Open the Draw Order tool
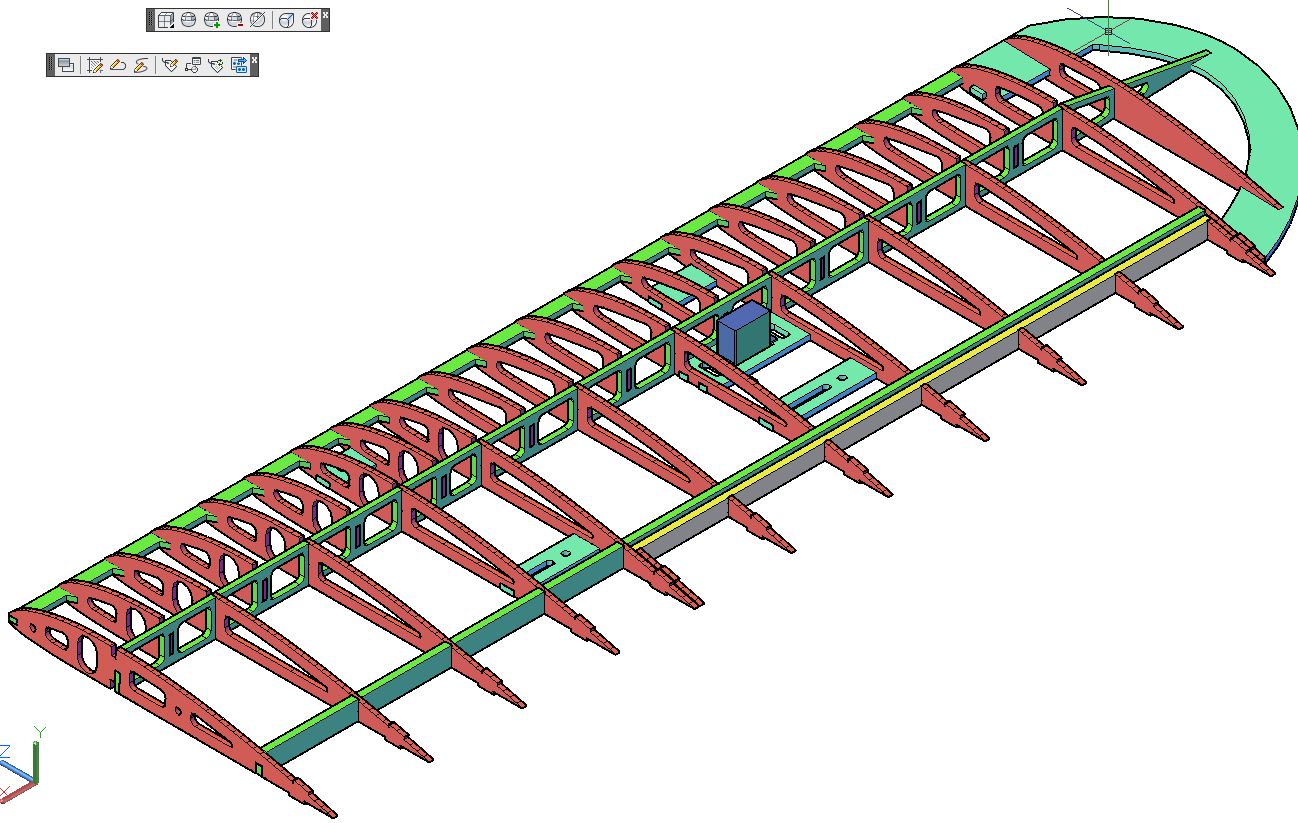This screenshot has width=1298, height=823. (66, 65)
